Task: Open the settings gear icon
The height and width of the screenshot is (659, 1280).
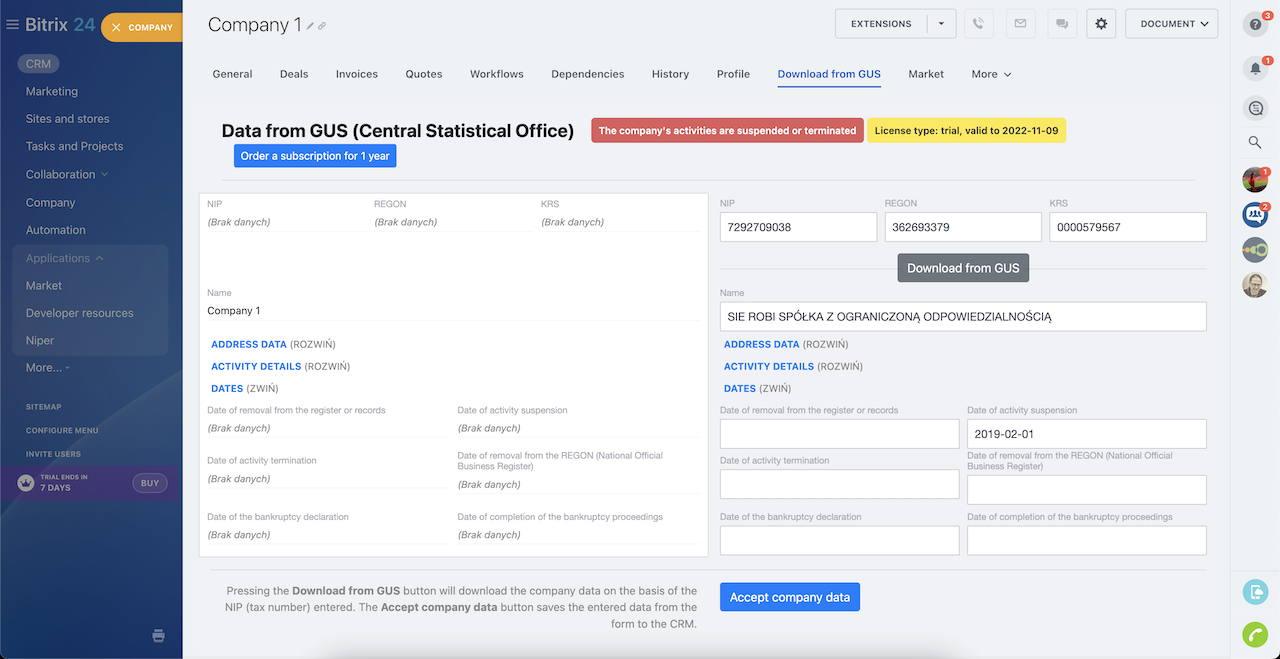Action: pos(1101,24)
